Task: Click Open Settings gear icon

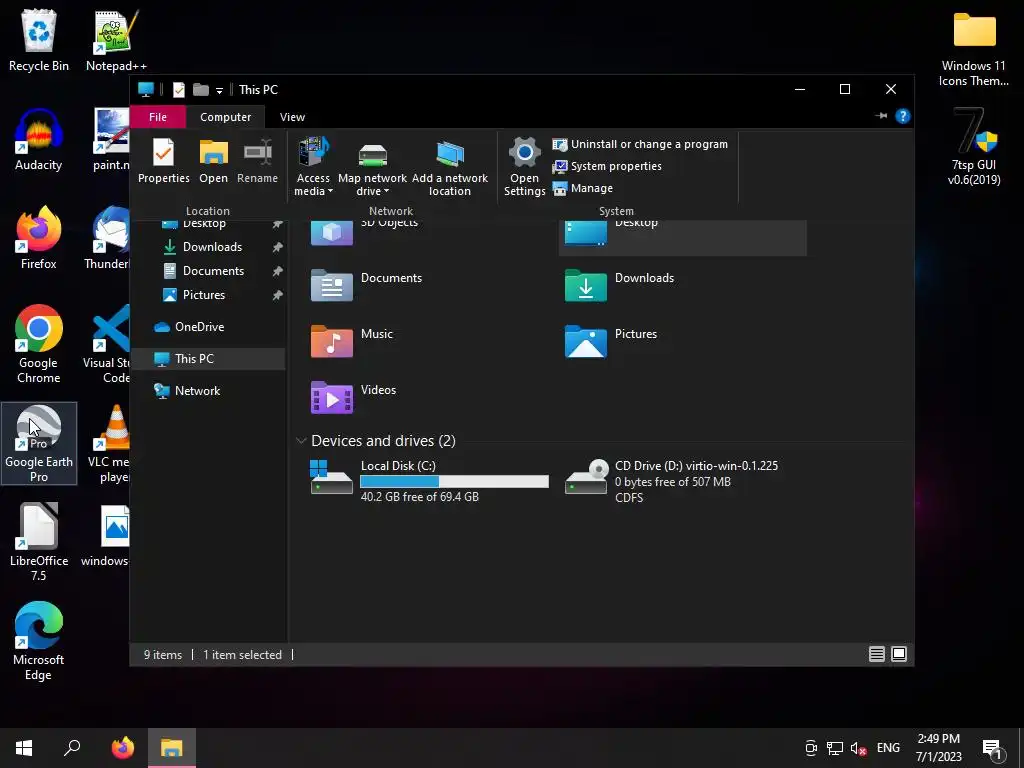Action: [x=524, y=167]
